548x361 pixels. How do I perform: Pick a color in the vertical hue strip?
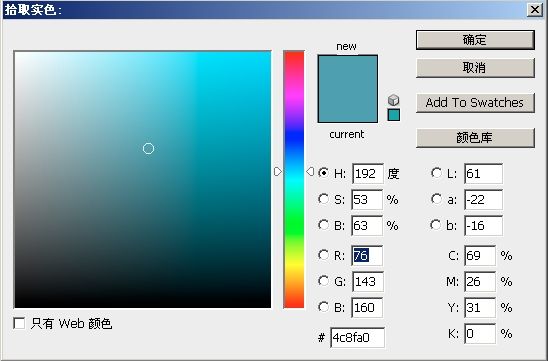pyautogui.click(x=294, y=179)
